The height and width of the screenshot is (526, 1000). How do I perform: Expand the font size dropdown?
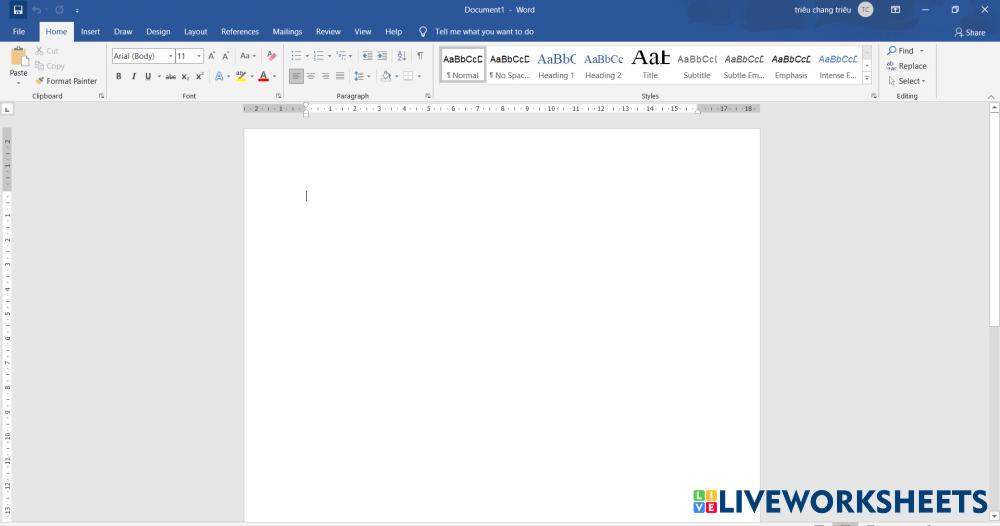point(199,56)
